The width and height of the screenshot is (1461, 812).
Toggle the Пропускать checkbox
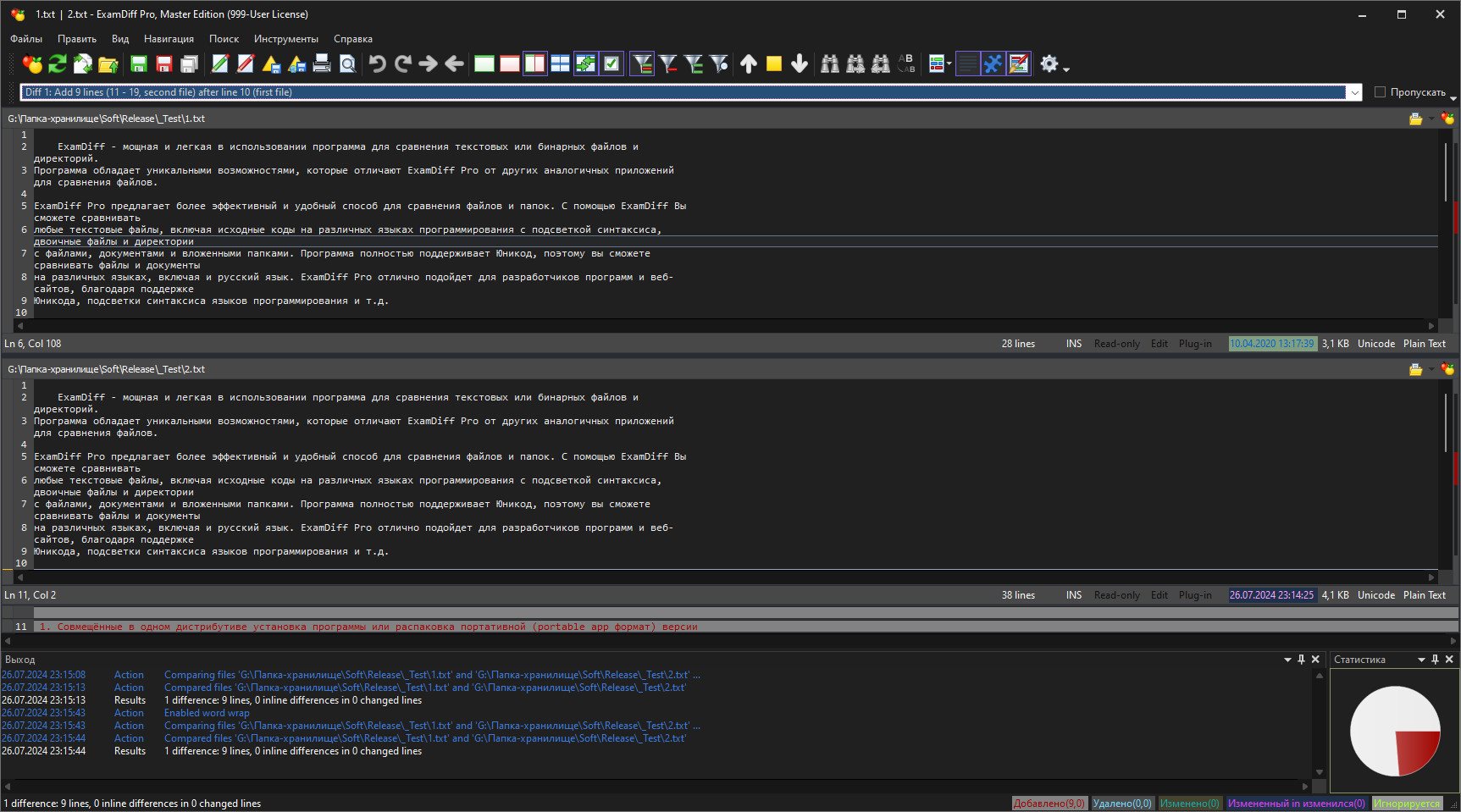(1380, 91)
